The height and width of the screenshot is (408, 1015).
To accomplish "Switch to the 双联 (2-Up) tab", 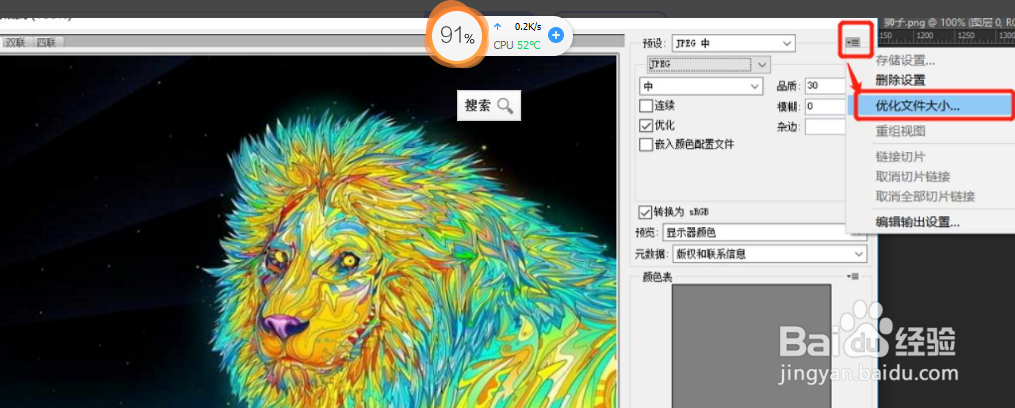I will 18,43.
